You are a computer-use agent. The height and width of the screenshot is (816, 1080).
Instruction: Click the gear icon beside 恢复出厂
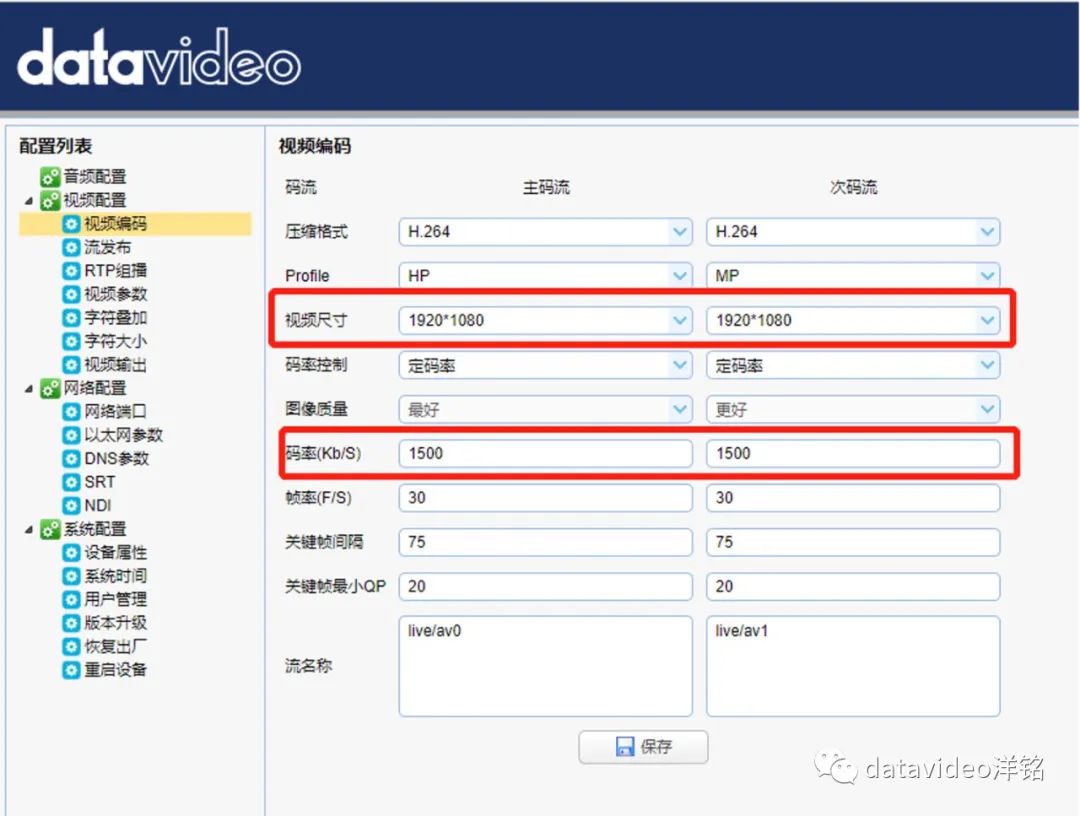coord(71,646)
